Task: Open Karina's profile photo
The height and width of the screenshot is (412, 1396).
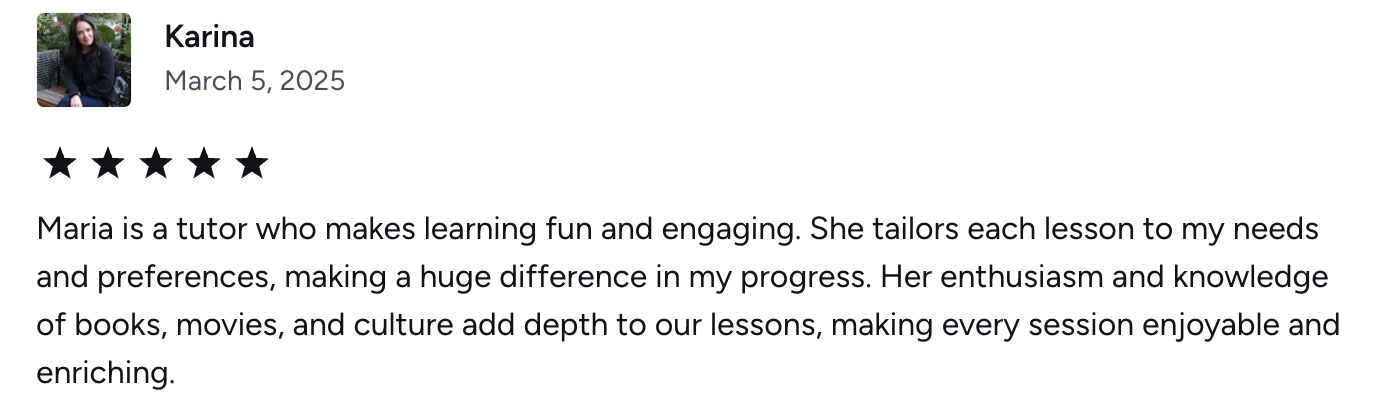Action: click(x=84, y=60)
